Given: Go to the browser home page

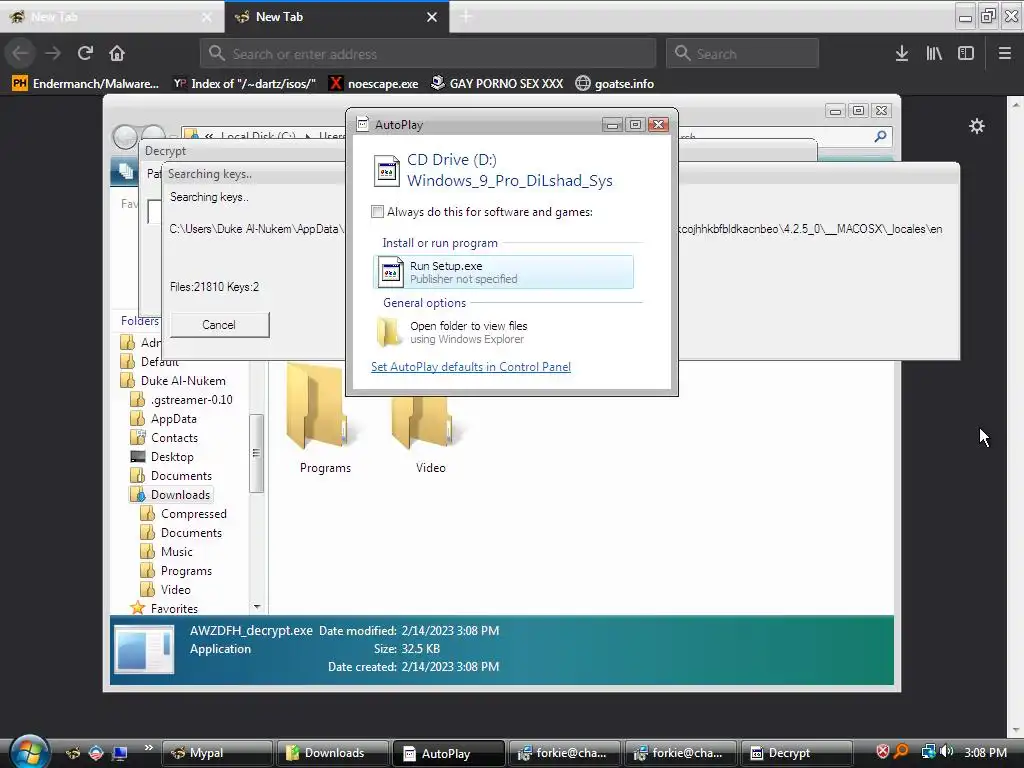Looking at the screenshot, I should tap(117, 53).
